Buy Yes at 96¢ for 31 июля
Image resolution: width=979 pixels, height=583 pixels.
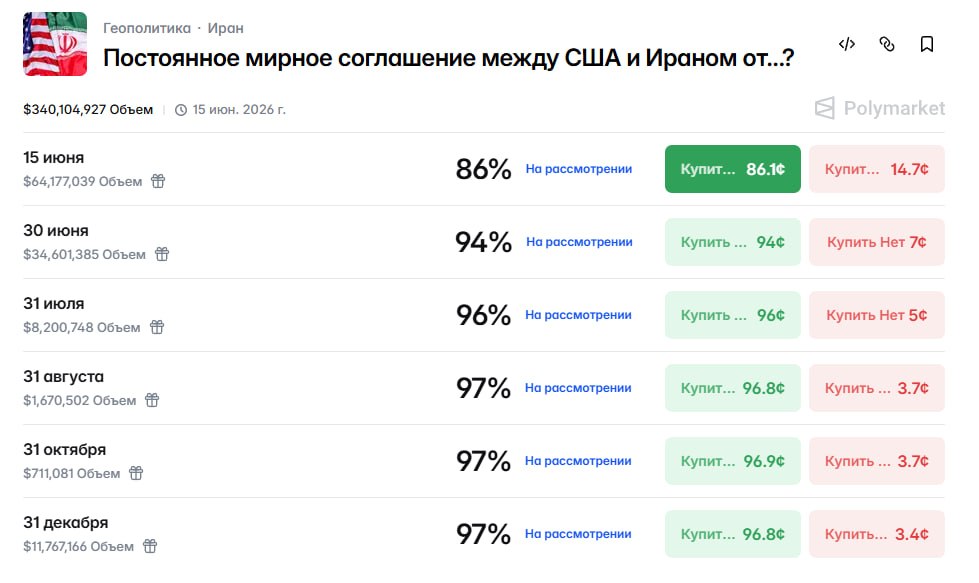point(732,315)
